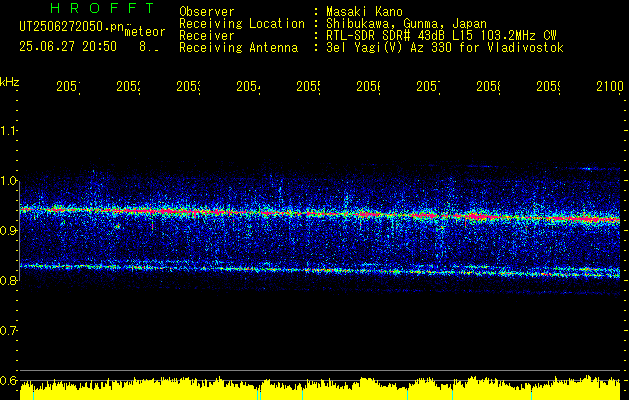Click the 2052 time marker
The height and width of the screenshot is (400, 629).
click(x=128, y=86)
